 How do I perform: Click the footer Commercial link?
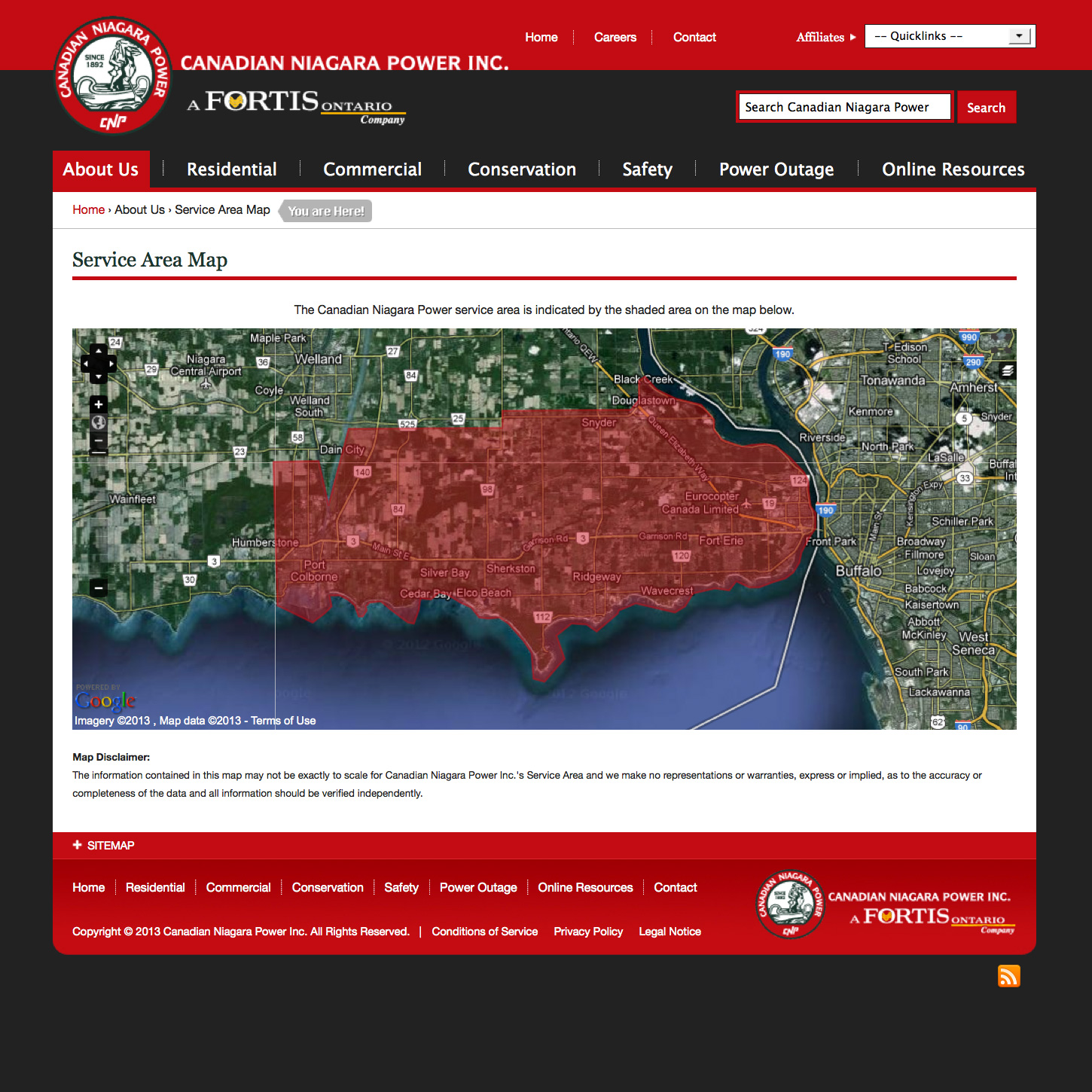click(238, 887)
